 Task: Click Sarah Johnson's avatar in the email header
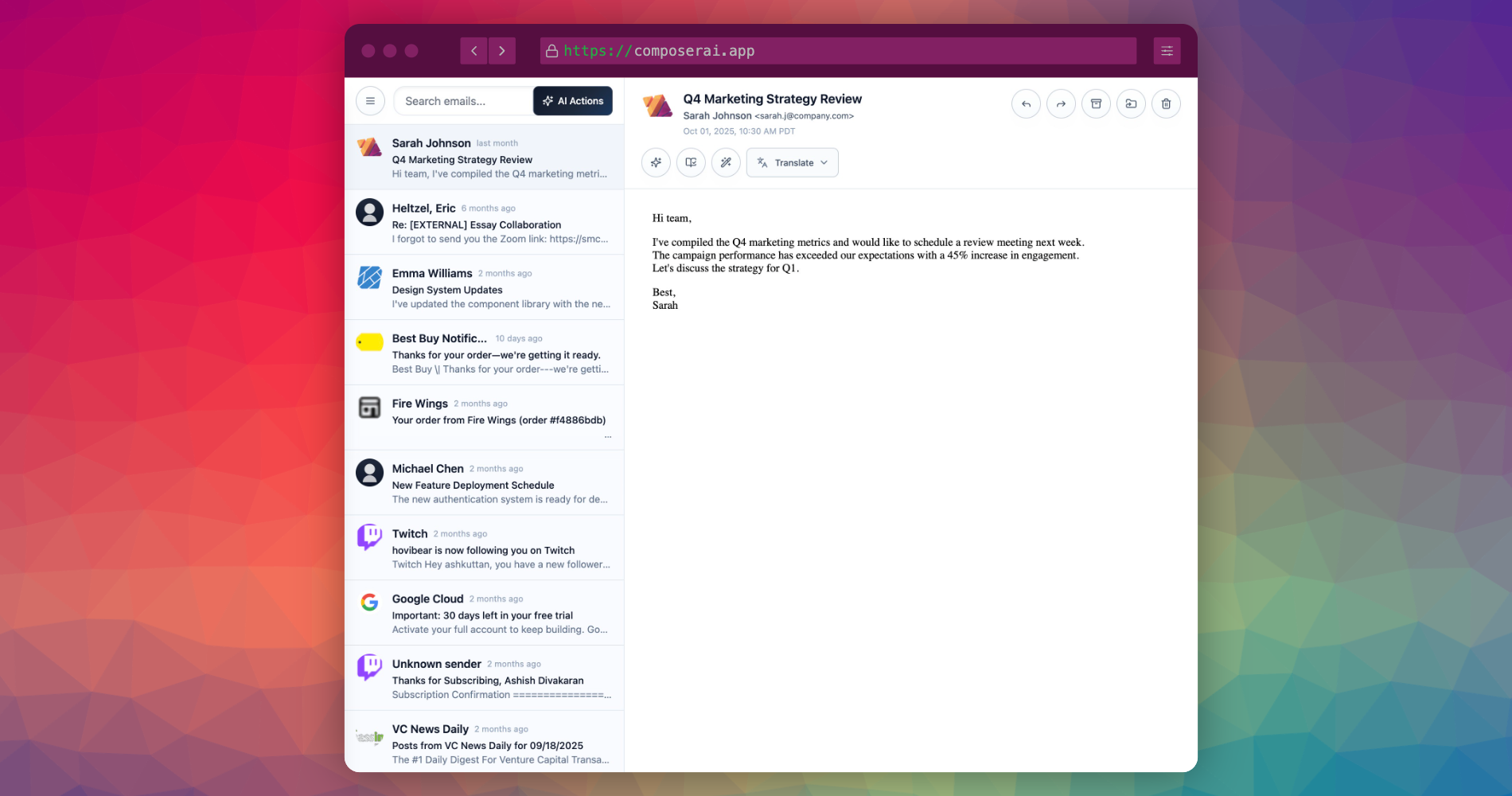click(658, 106)
